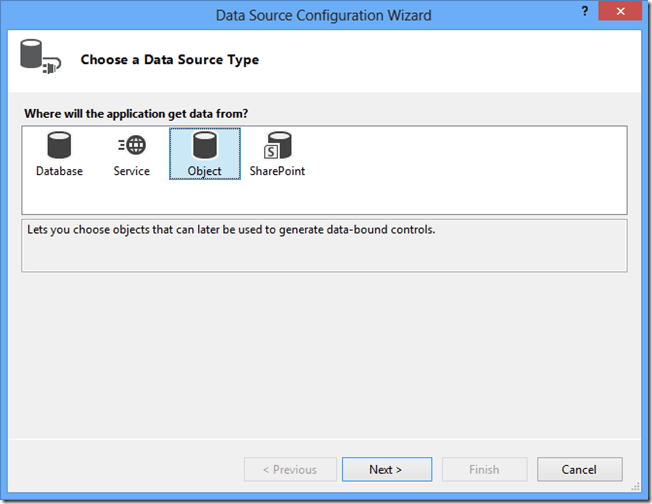The image size is (652, 504).
Task: Click the "Service" text label
Action: (x=131, y=171)
